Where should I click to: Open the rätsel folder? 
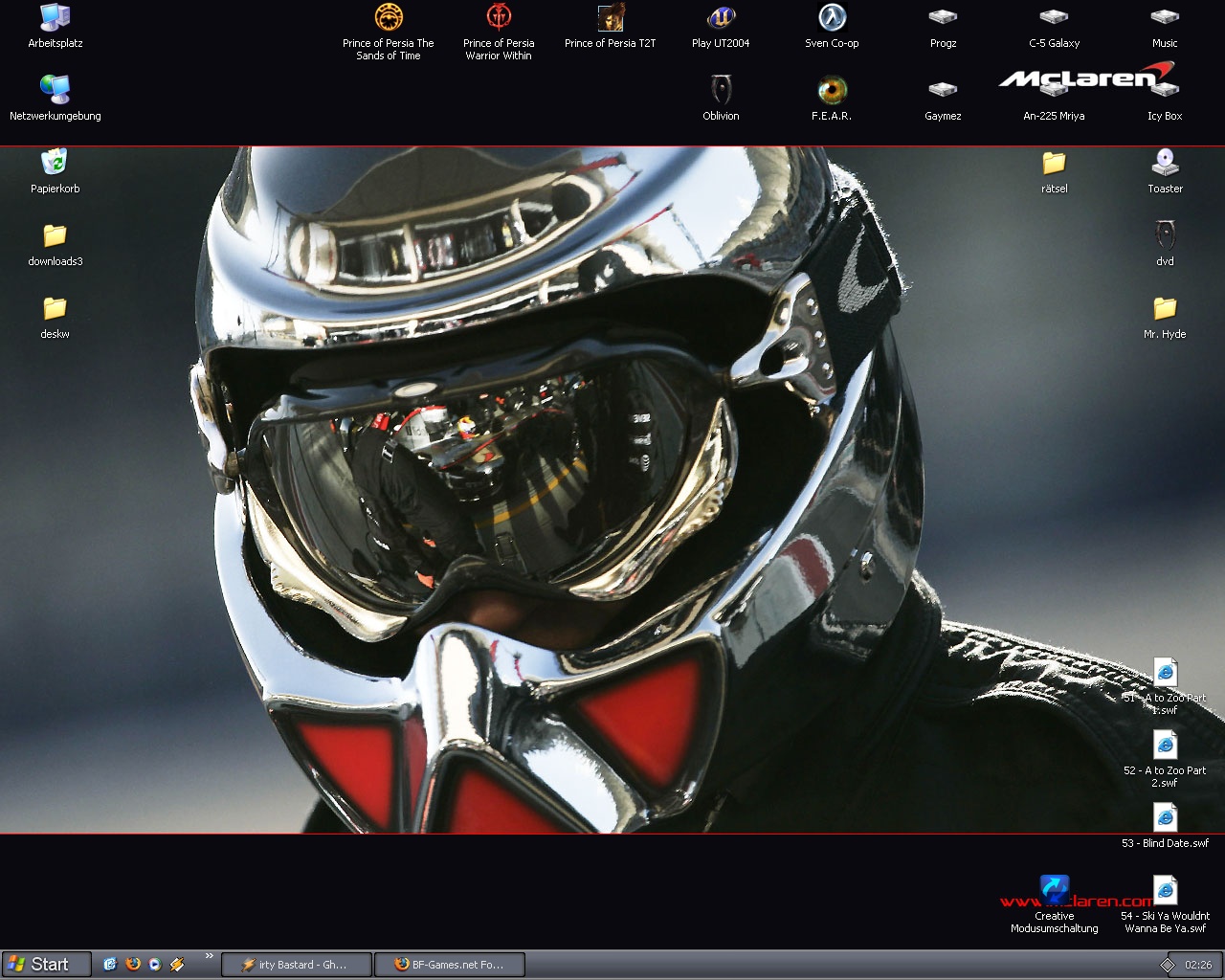(1054, 171)
